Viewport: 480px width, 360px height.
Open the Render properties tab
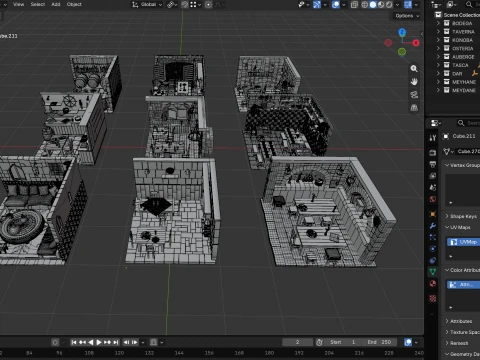pos(433,153)
